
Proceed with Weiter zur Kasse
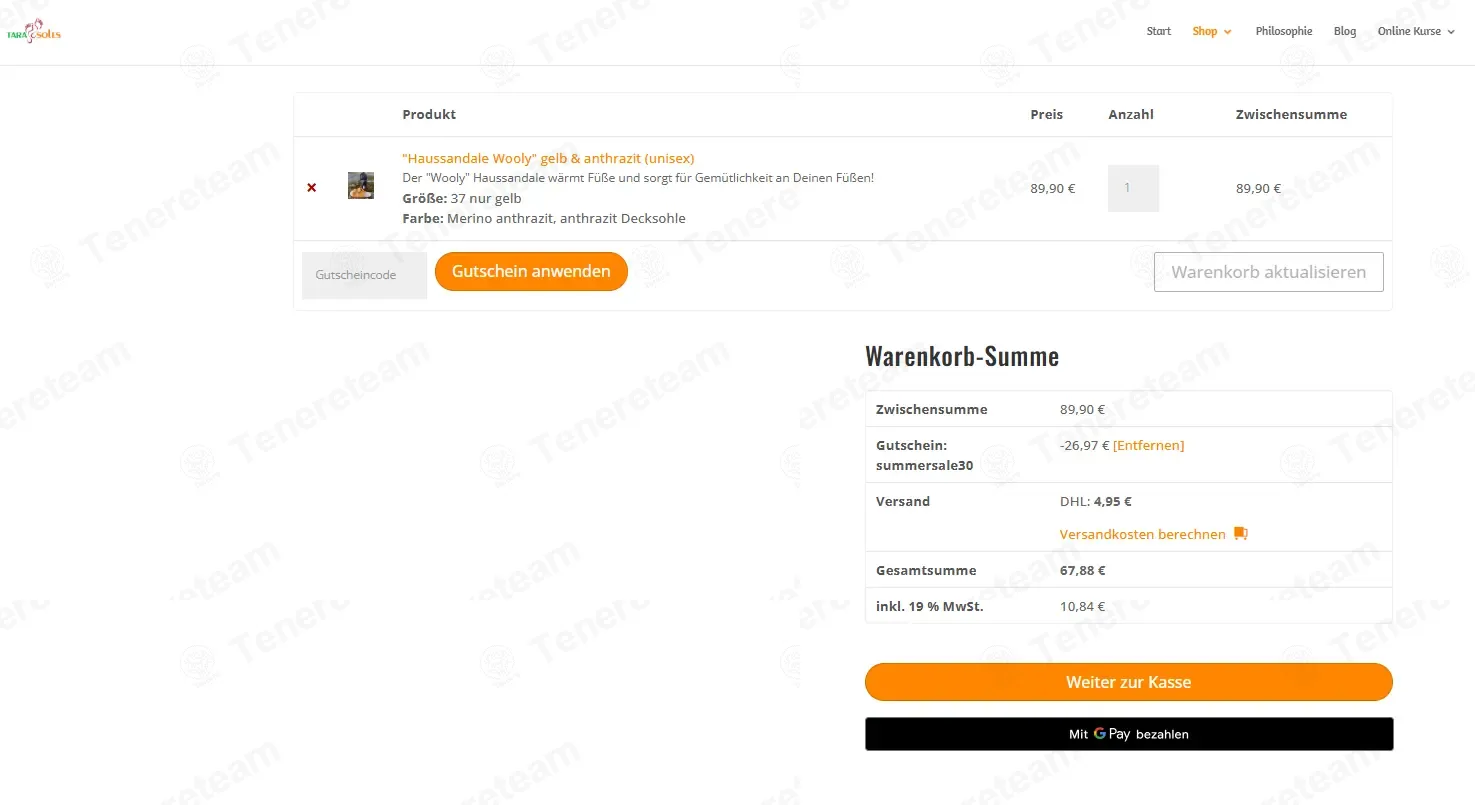click(1128, 682)
